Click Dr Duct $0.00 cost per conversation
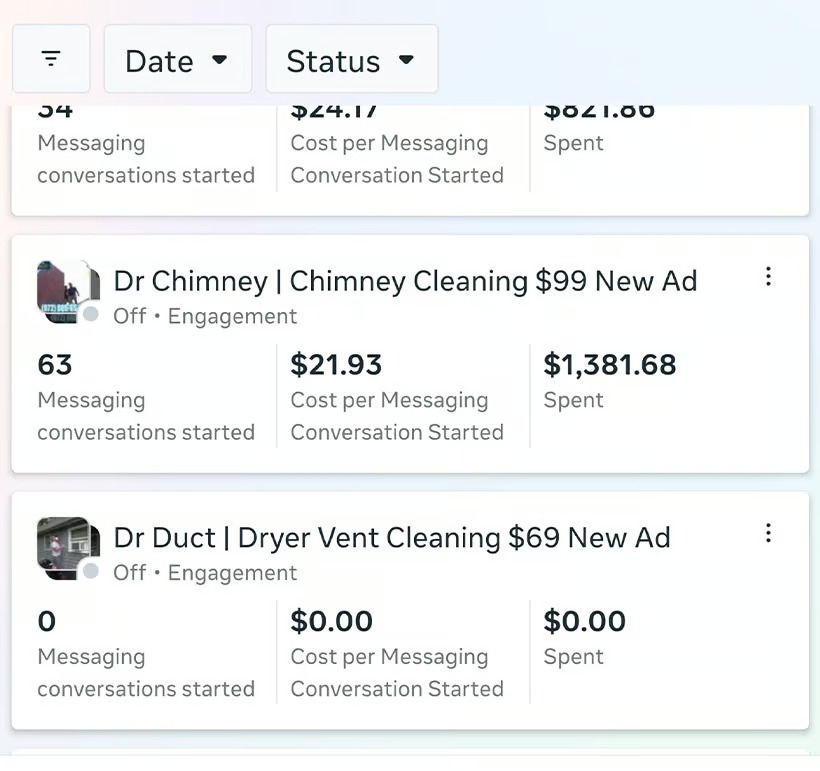The image size is (820, 771). coord(331,621)
